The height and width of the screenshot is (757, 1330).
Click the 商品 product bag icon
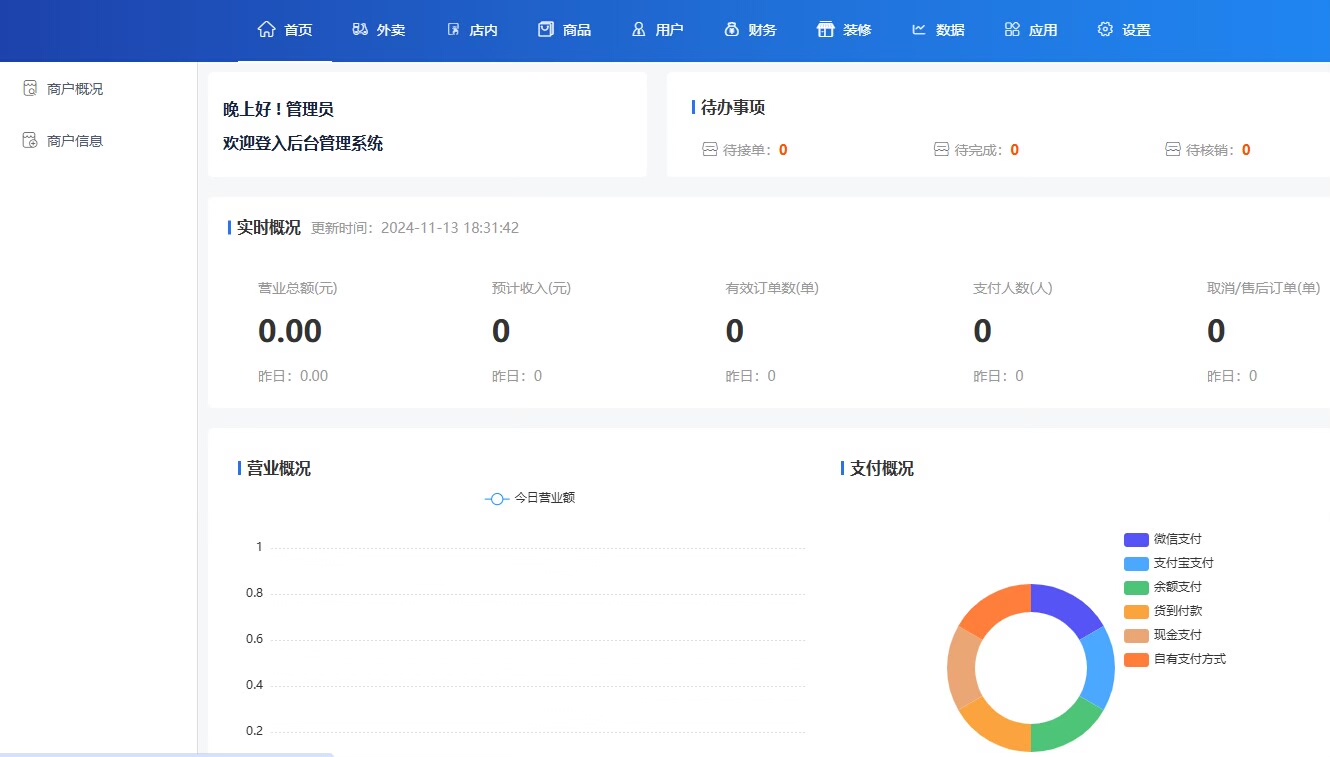pos(545,30)
